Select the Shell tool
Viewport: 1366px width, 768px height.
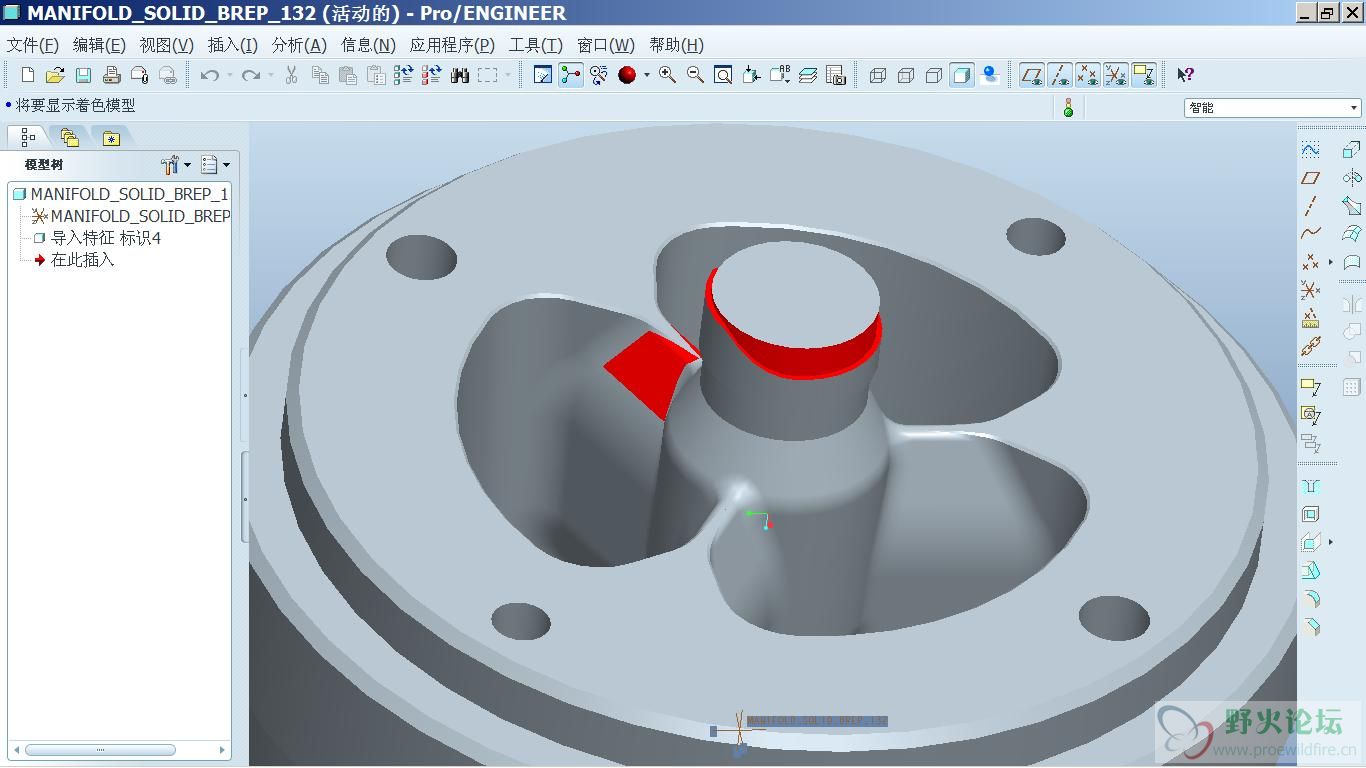click(1310, 514)
